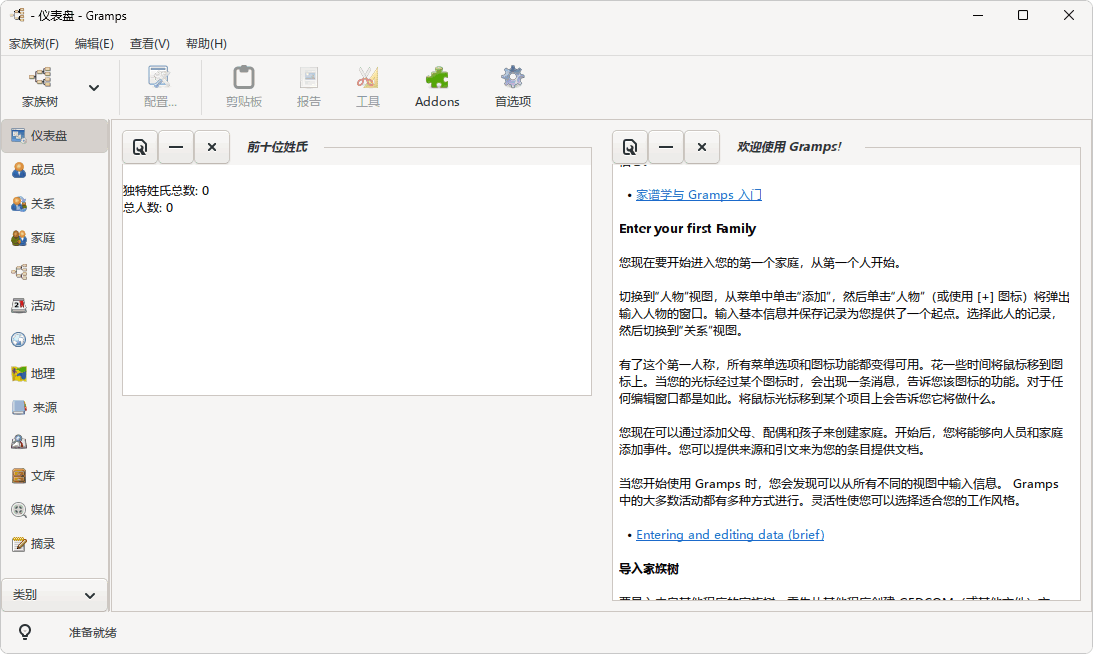Collapse the 前十位姓氏 gadget

click(176, 146)
